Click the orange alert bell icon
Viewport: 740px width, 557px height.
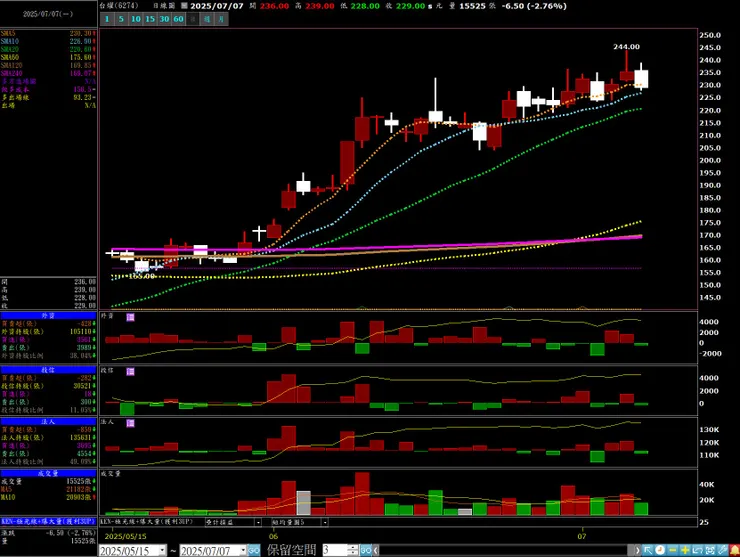[x=734, y=550]
